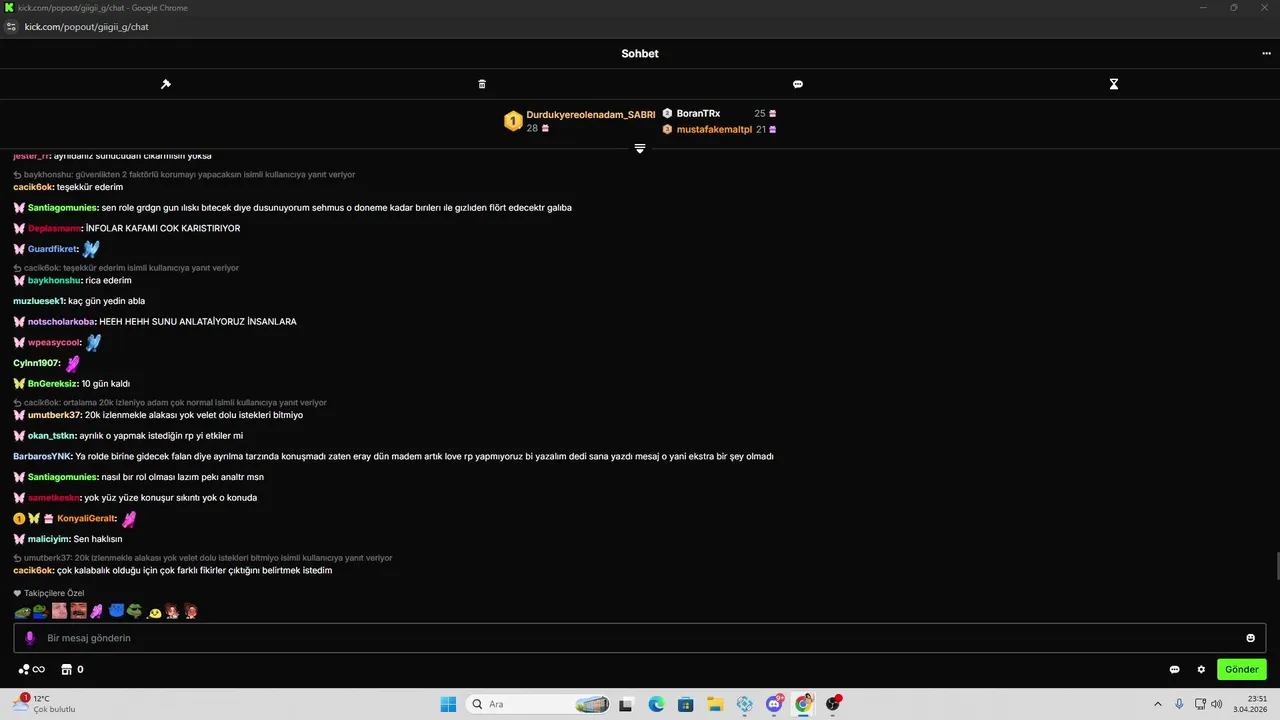Open chat settings gear icon
This screenshot has height=720, width=1280.
point(1202,669)
